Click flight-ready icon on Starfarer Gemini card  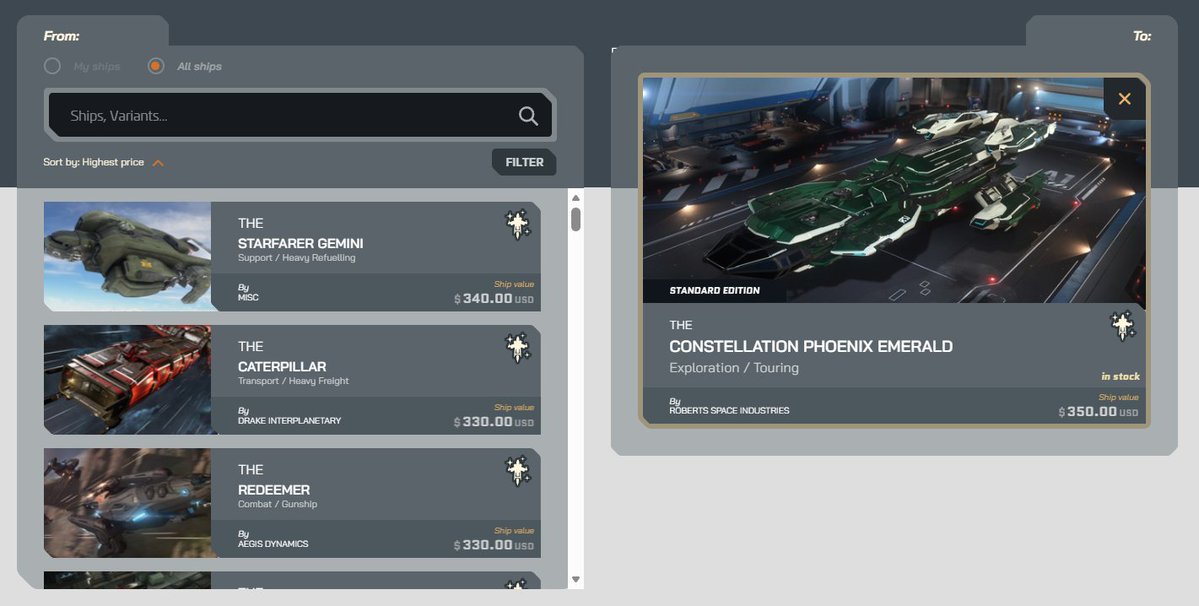point(518,225)
